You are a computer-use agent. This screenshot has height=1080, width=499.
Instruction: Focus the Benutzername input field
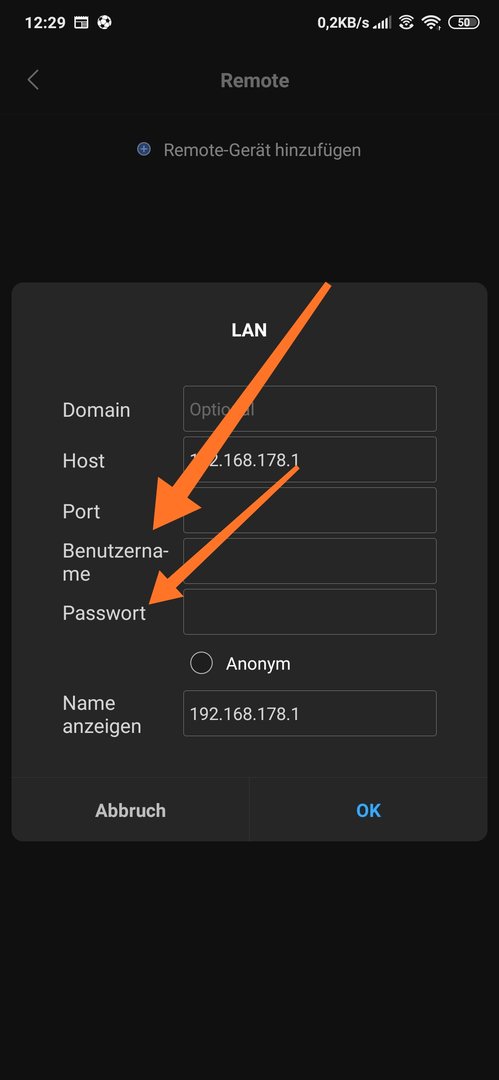(x=309, y=561)
